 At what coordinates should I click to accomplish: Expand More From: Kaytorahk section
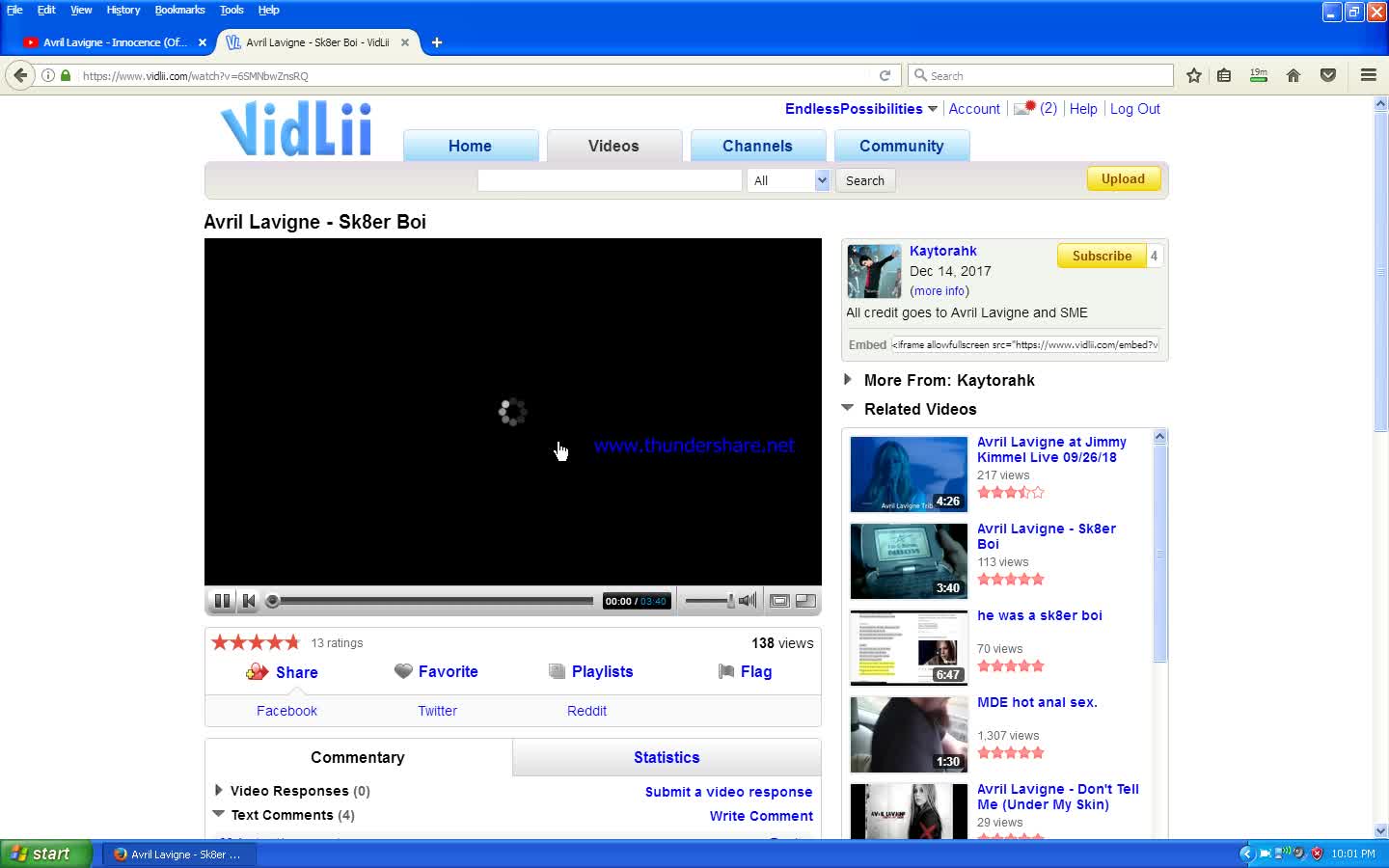pyautogui.click(x=847, y=380)
